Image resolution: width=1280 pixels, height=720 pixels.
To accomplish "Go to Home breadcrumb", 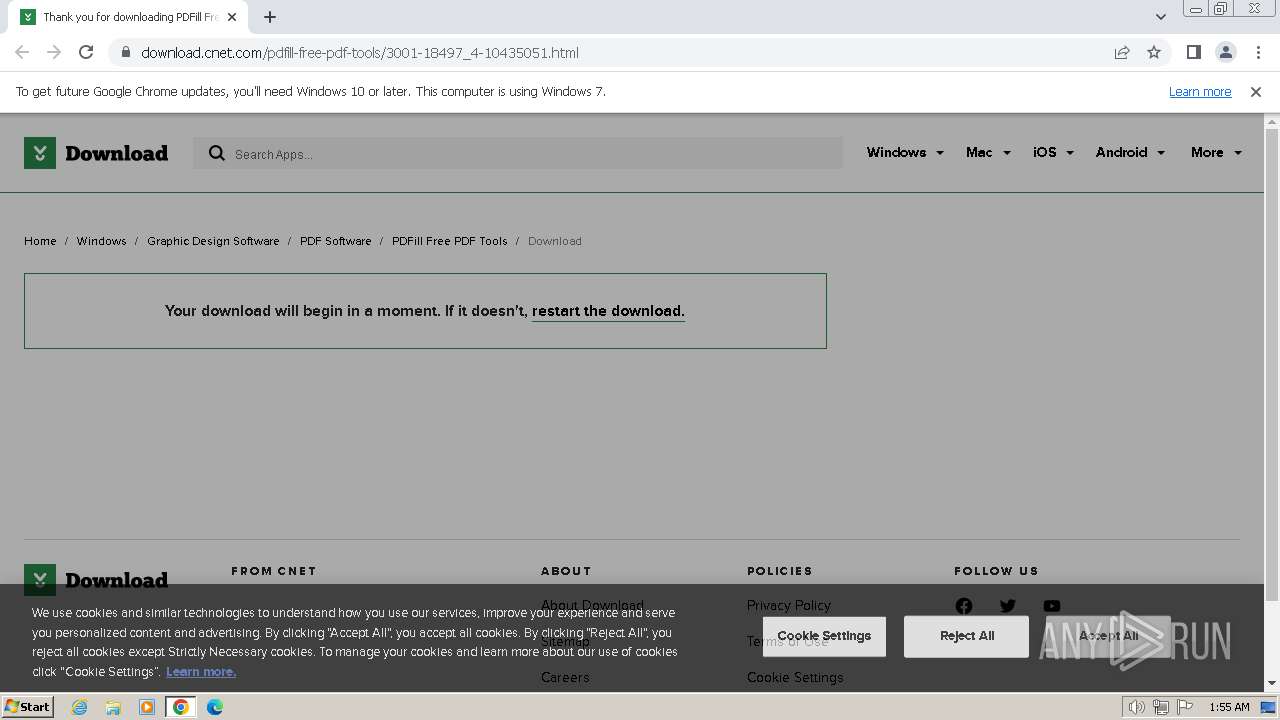I will (40, 241).
